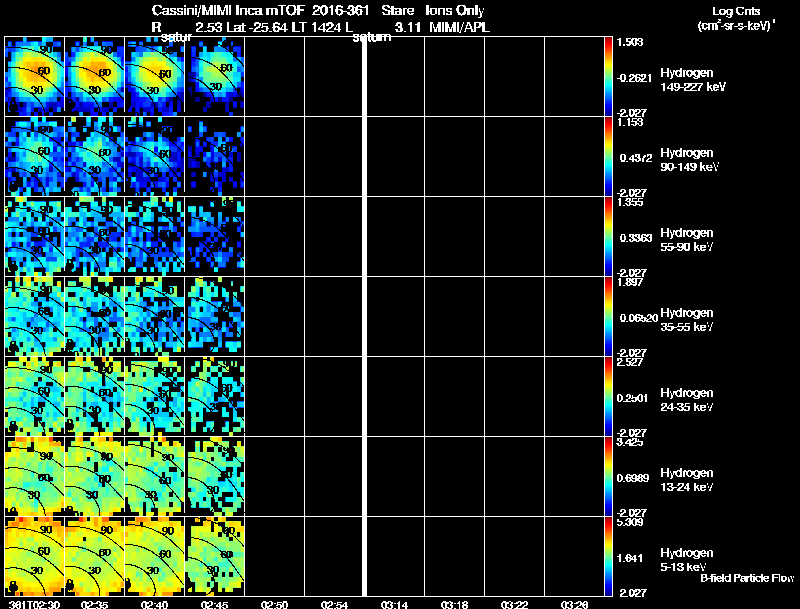Viewport: 800px width, 609px height.
Task: Click the 55-90 keV image at 02:40
Action: pyautogui.click(x=155, y=236)
